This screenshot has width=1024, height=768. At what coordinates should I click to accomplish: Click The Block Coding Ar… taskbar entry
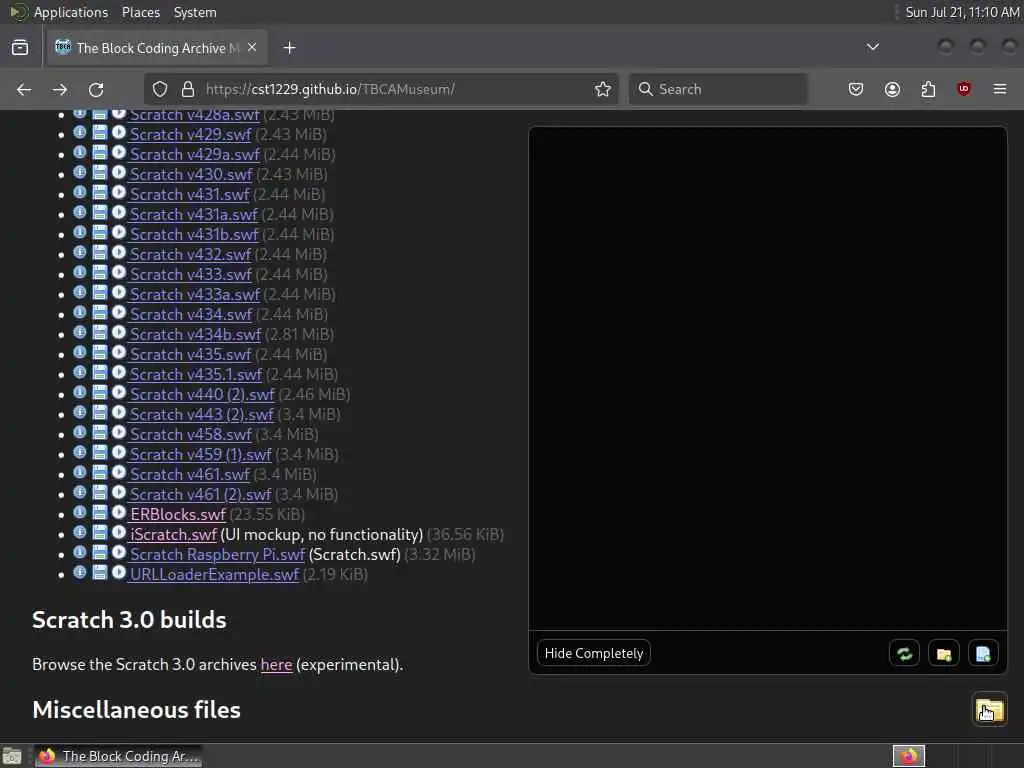pos(118,756)
